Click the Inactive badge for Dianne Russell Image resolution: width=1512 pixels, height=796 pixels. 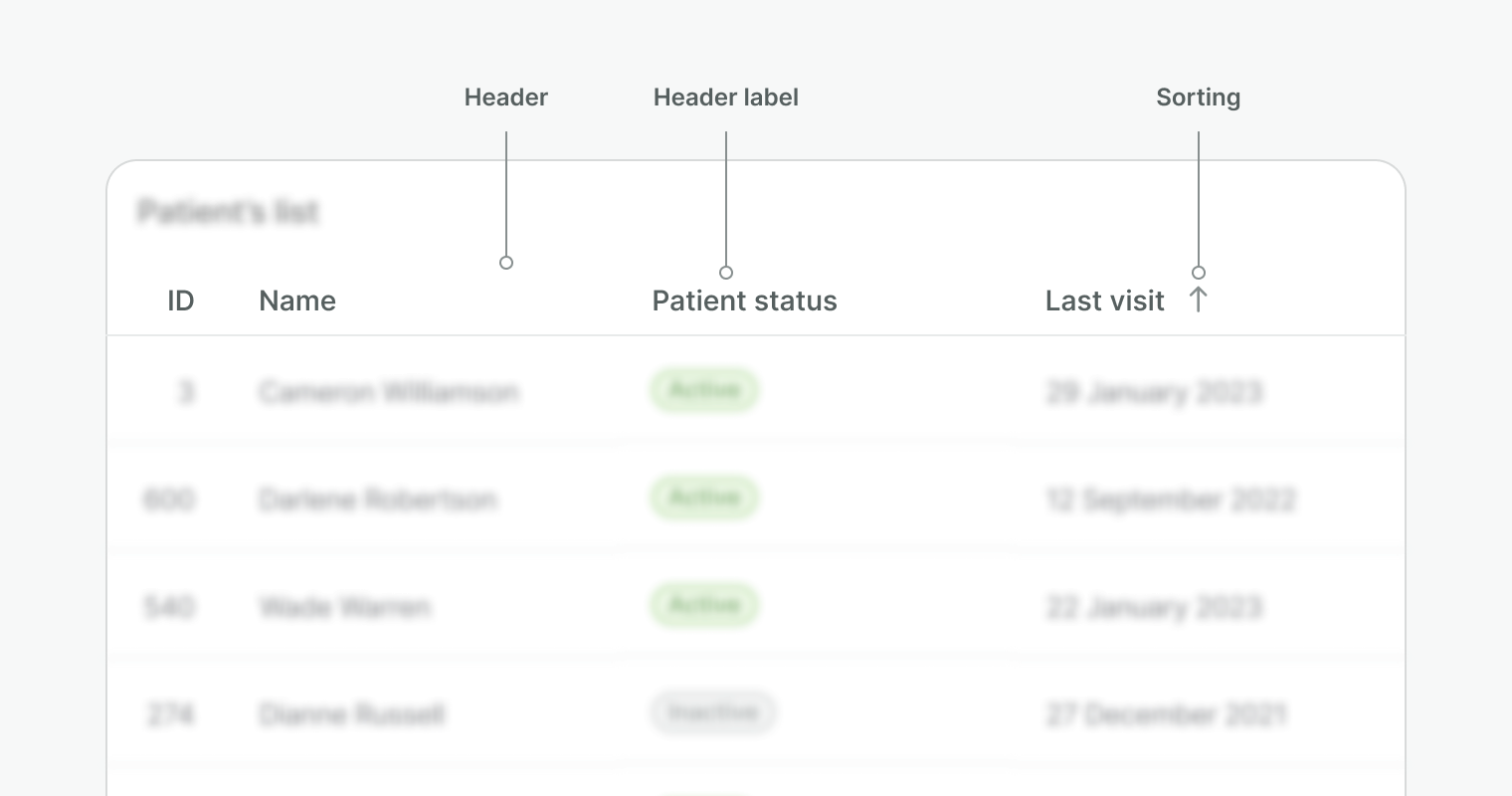click(712, 712)
